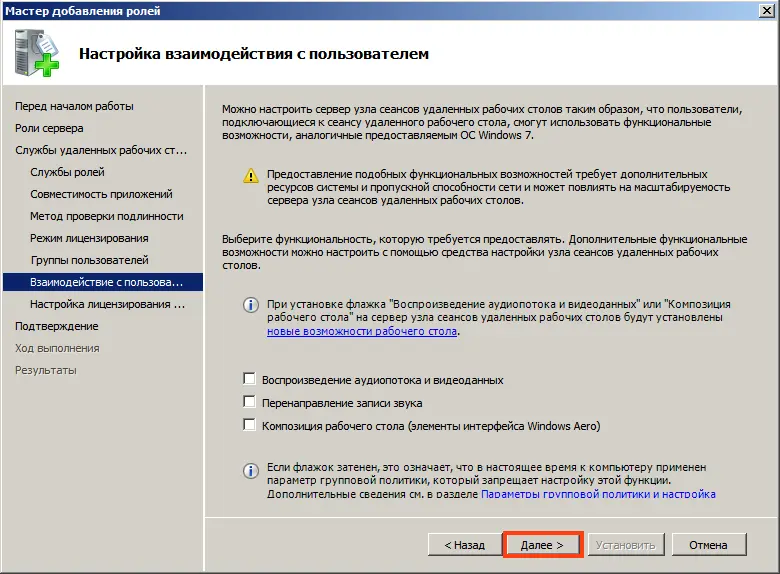
Task: Cancel the wizard with "Отмена"
Action: pos(708,545)
